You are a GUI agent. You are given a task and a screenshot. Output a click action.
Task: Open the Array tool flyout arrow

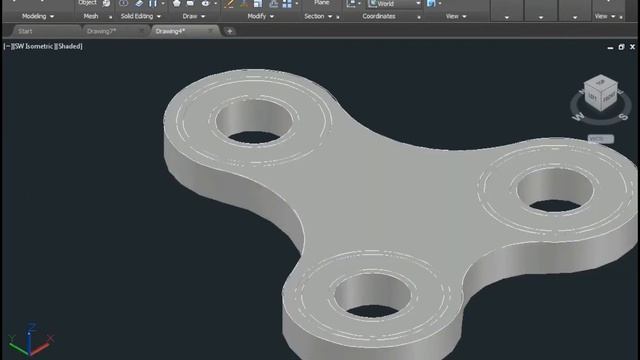click(x=297, y=3)
